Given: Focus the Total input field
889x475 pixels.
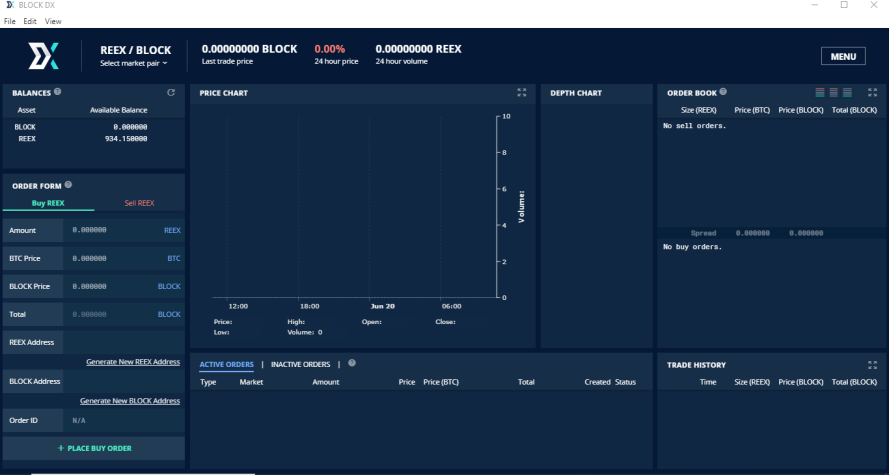Looking at the screenshot, I should pyautogui.click(x=124, y=314).
